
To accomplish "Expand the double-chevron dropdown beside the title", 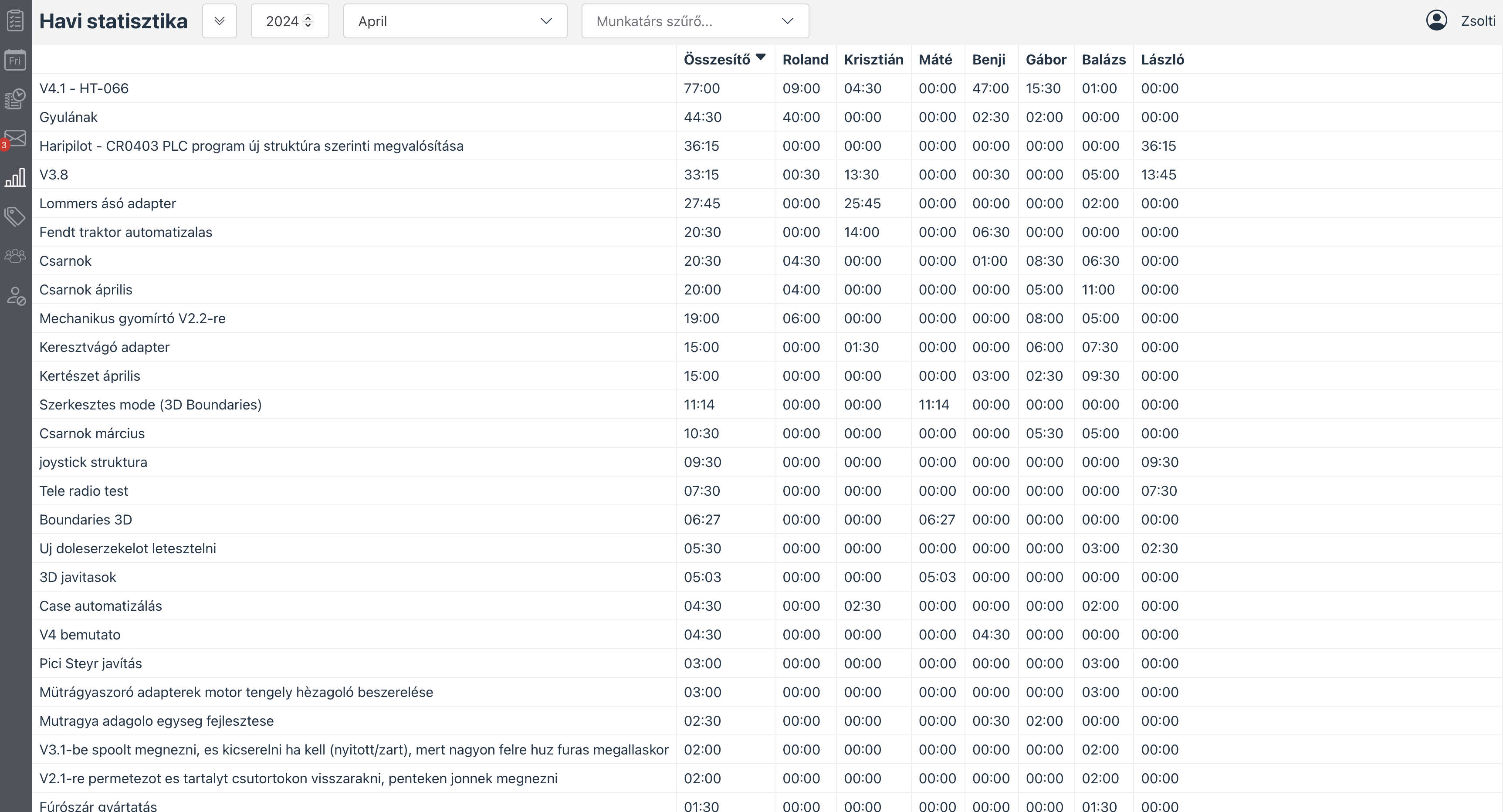I will point(220,21).
